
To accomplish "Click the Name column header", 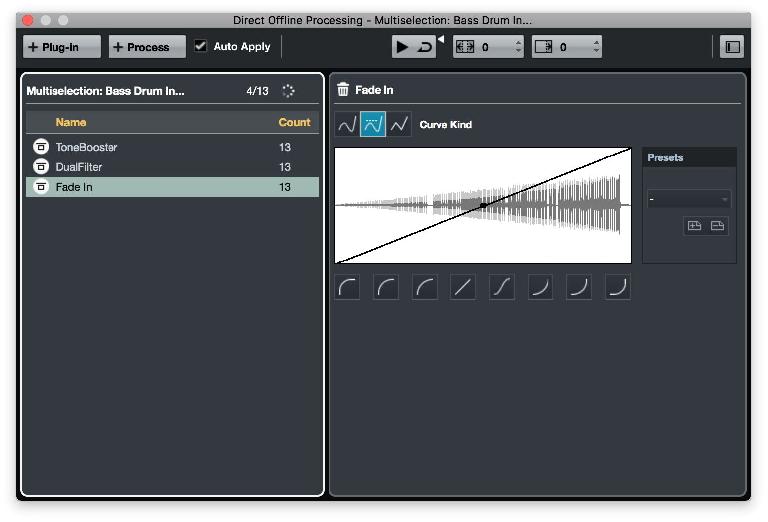I will (71, 122).
